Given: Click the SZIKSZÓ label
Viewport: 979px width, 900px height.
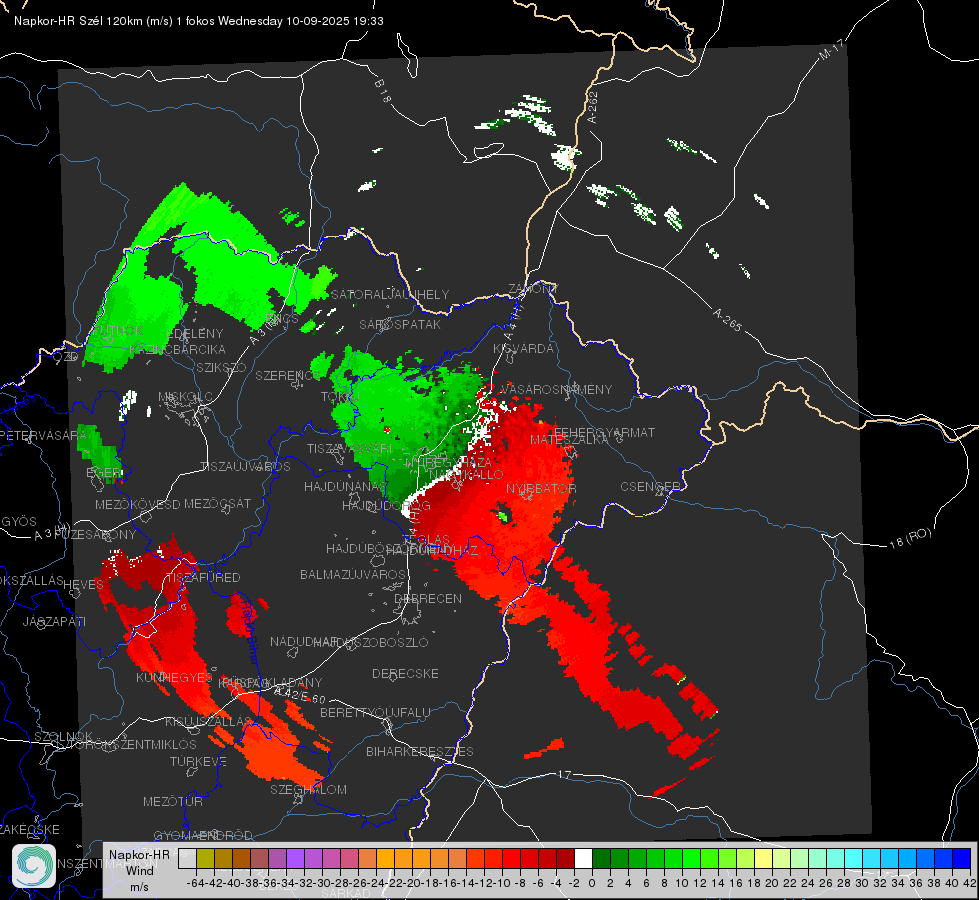Looking at the screenshot, I should (x=222, y=368).
